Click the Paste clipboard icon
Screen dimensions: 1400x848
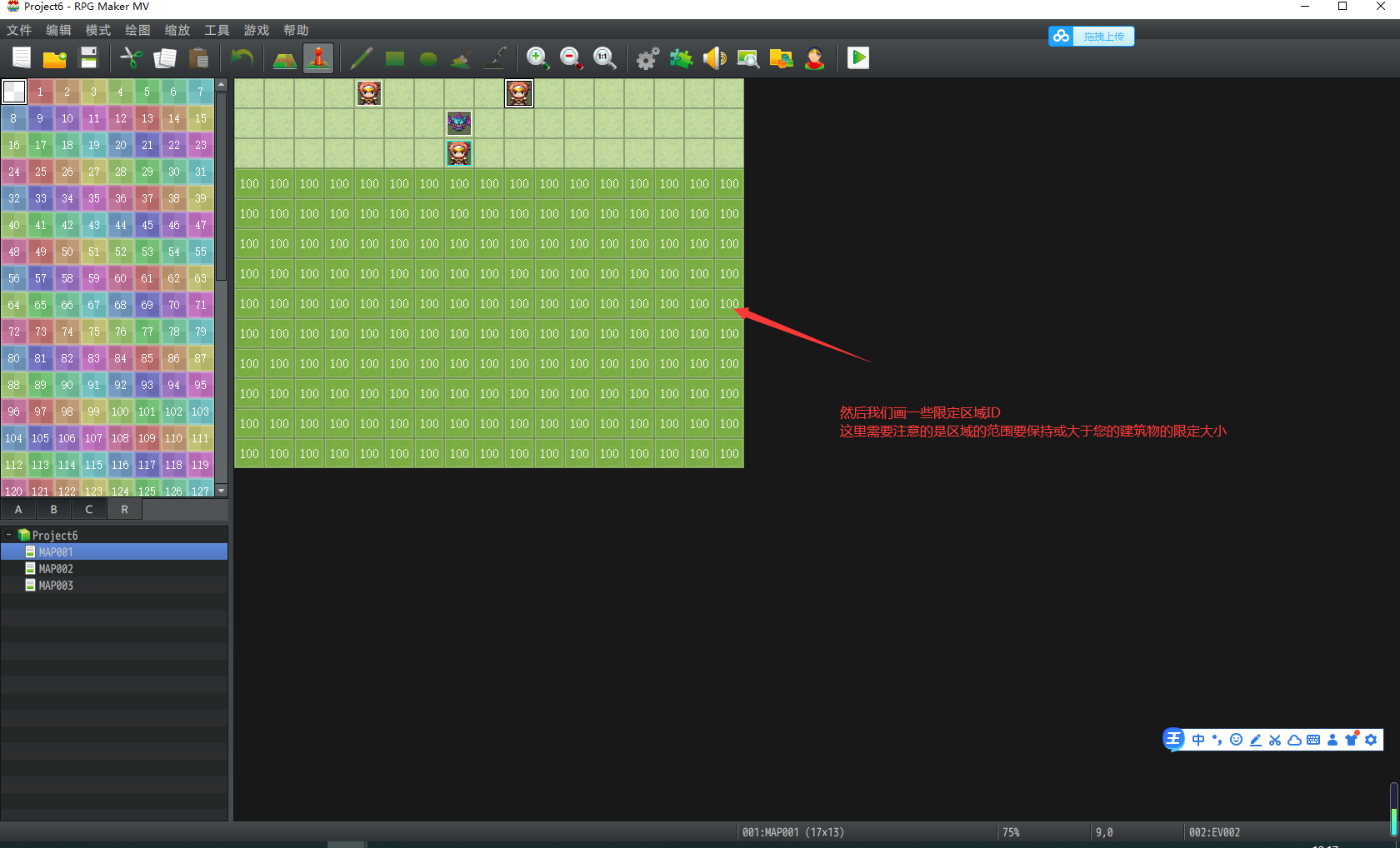point(198,58)
